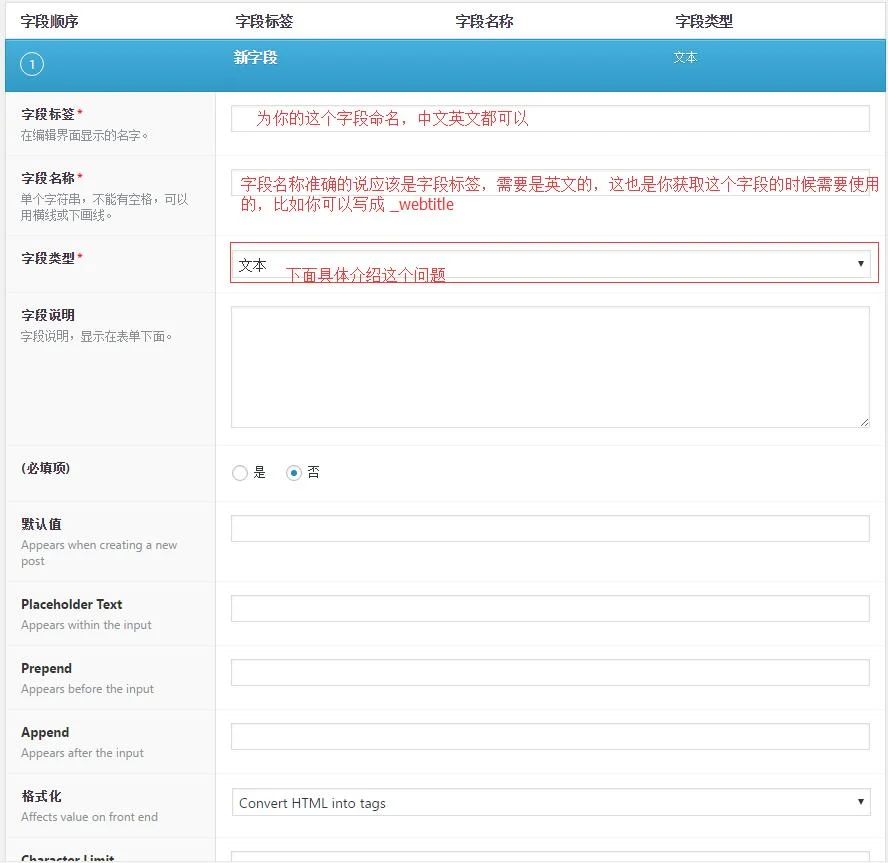Click the circled field order number ①
The height and width of the screenshot is (863, 888).
[31, 64]
